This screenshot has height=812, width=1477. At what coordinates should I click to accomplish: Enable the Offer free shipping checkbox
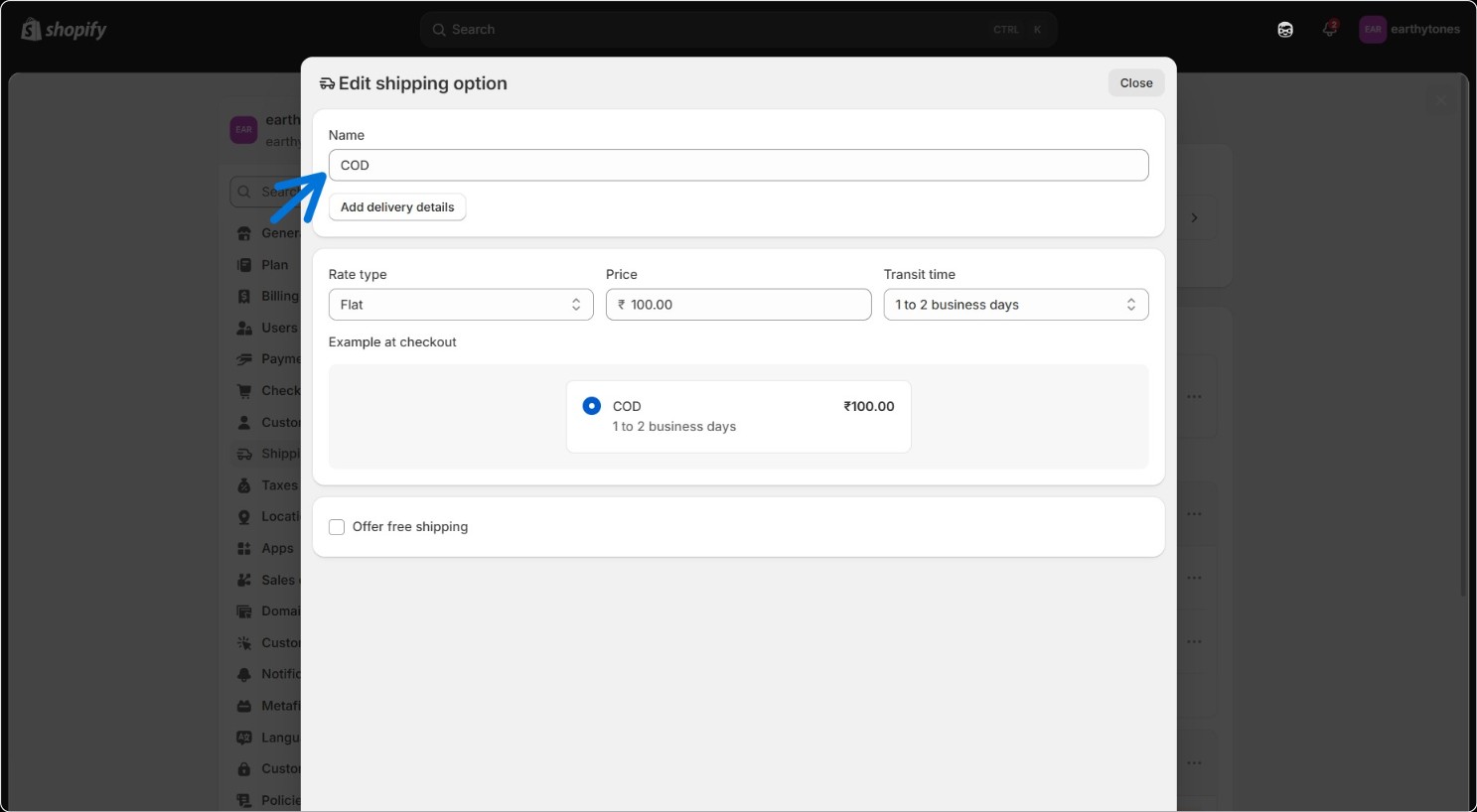tap(337, 527)
